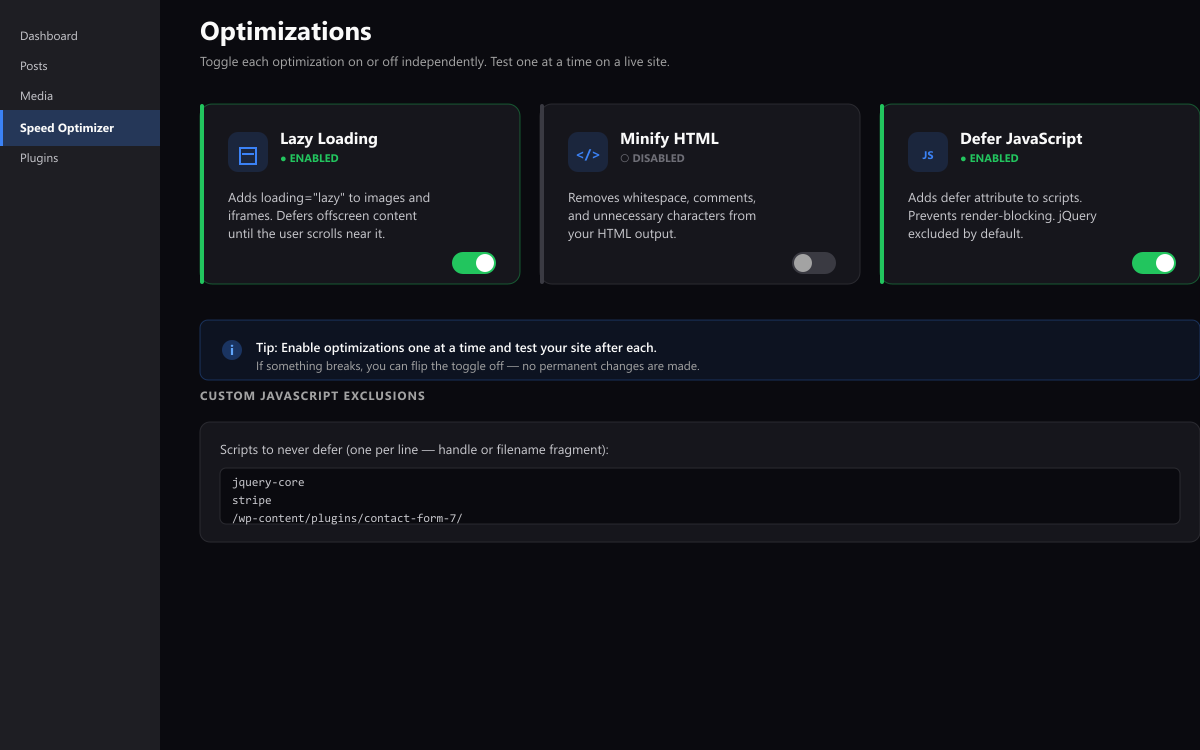Screen dimensions: 1200x750
Task: Click the ENABLED status under Defer JavaScript
Action: [x=989, y=158]
